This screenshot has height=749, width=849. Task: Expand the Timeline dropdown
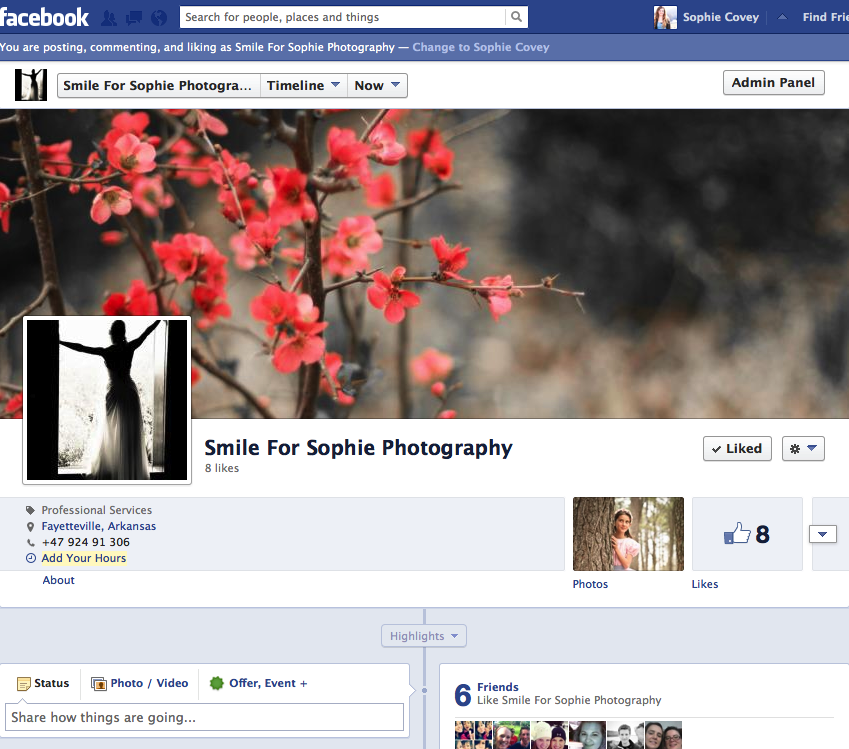click(303, 86)
